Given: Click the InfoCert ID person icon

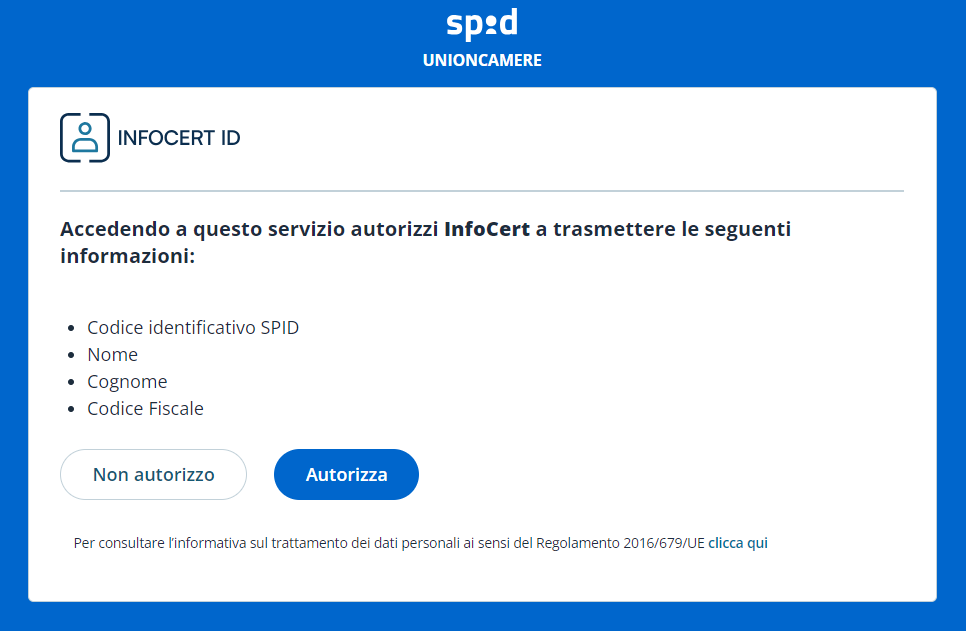Looking at the screenshot, I should coord(85,138).
